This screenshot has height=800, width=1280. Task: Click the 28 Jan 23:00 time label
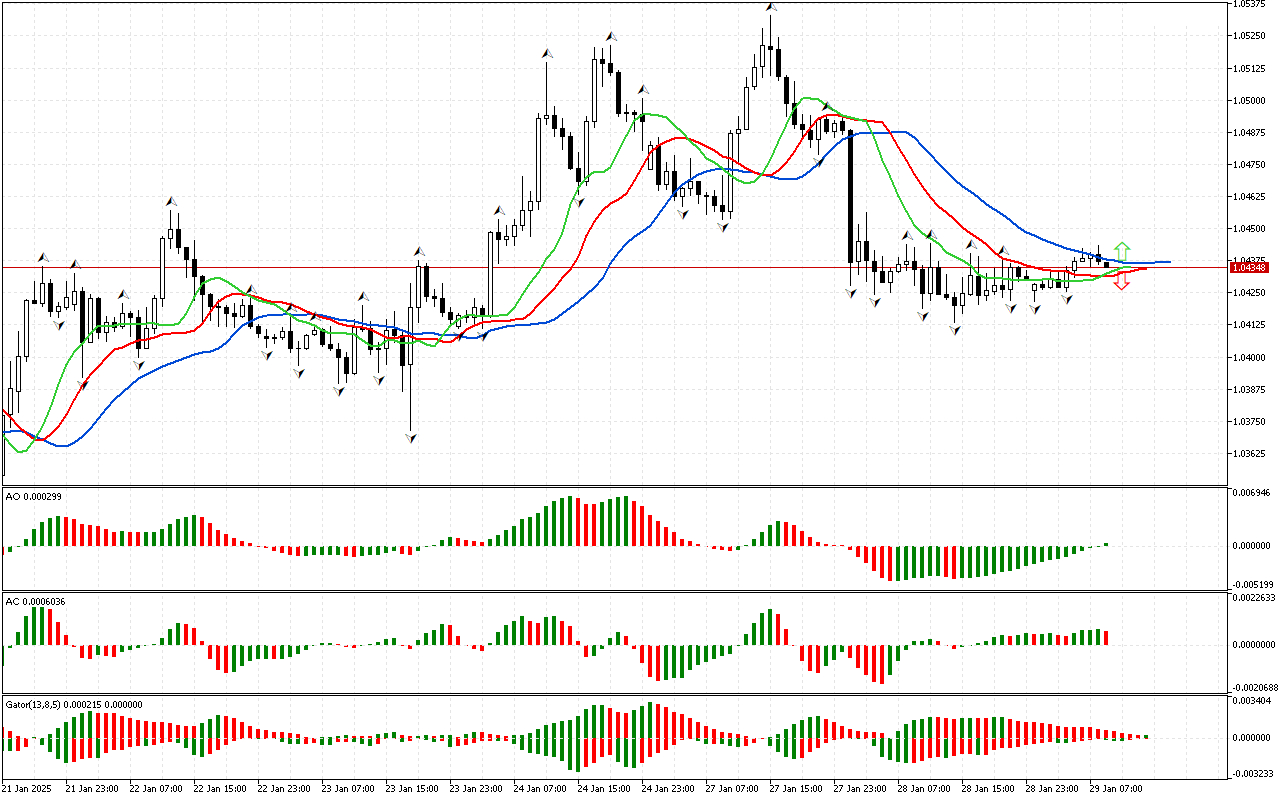point(1052,789)
